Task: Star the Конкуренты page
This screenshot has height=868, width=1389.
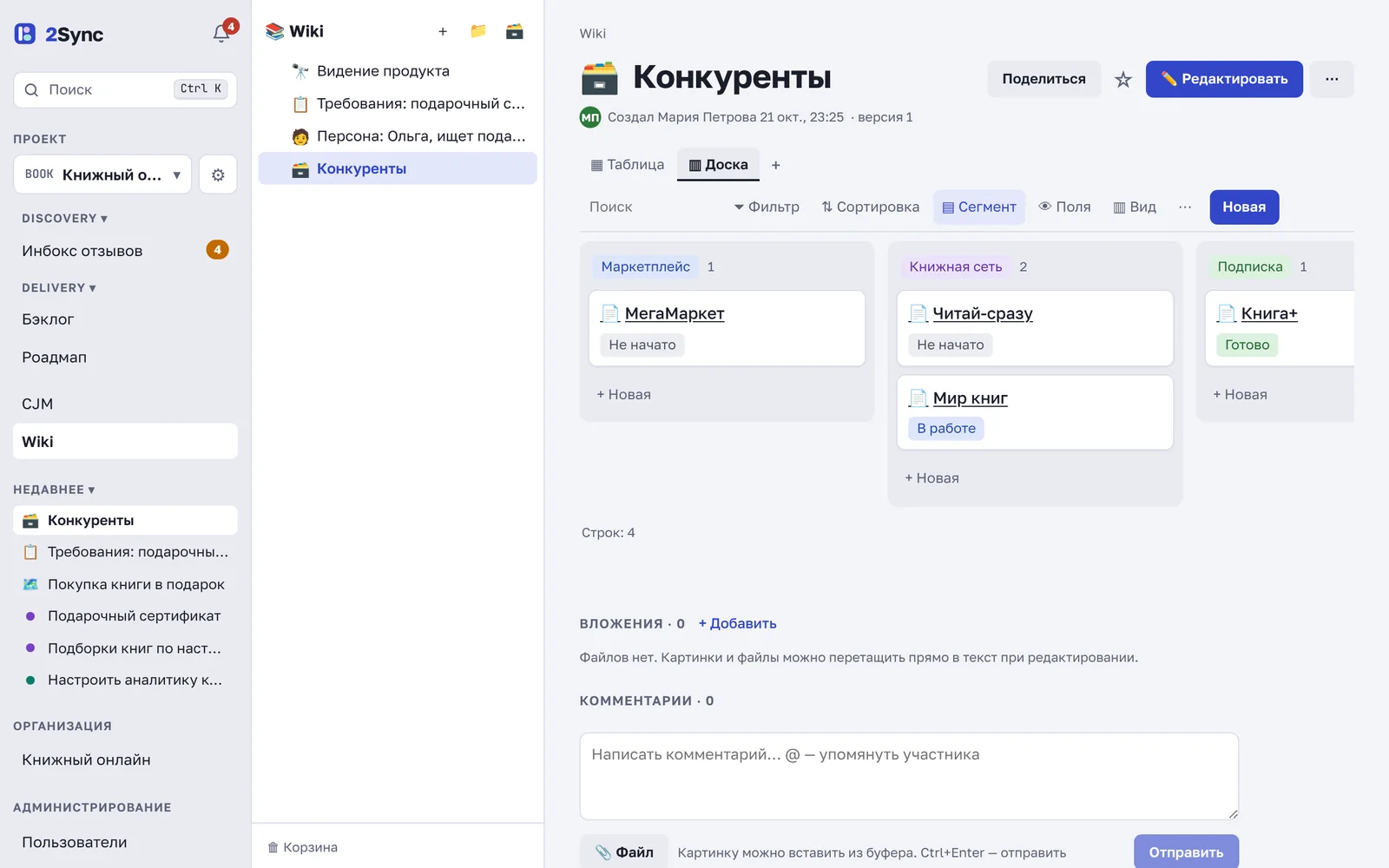Action: 1123,79
